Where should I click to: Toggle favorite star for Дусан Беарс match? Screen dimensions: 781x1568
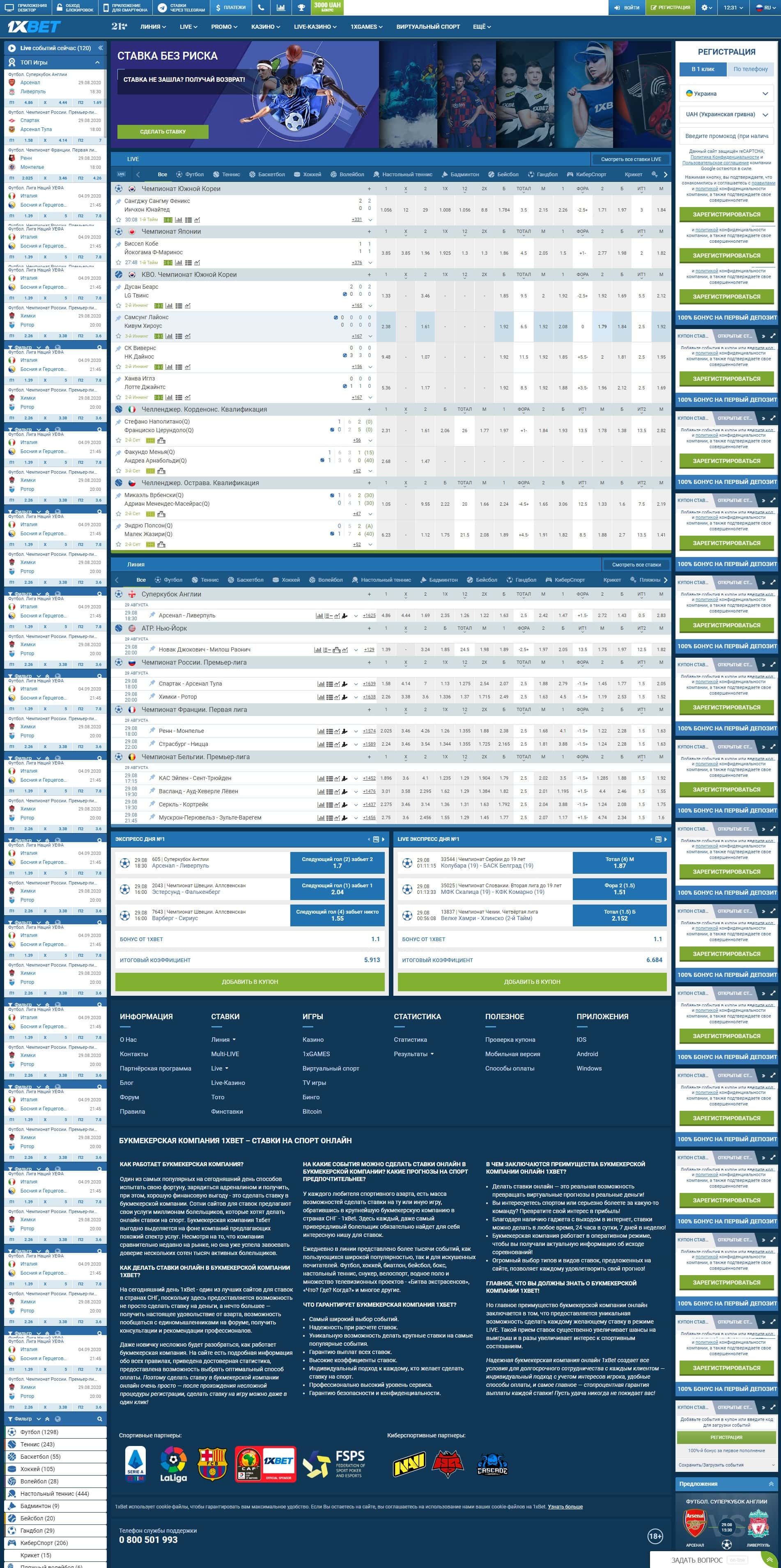point(119,306)
